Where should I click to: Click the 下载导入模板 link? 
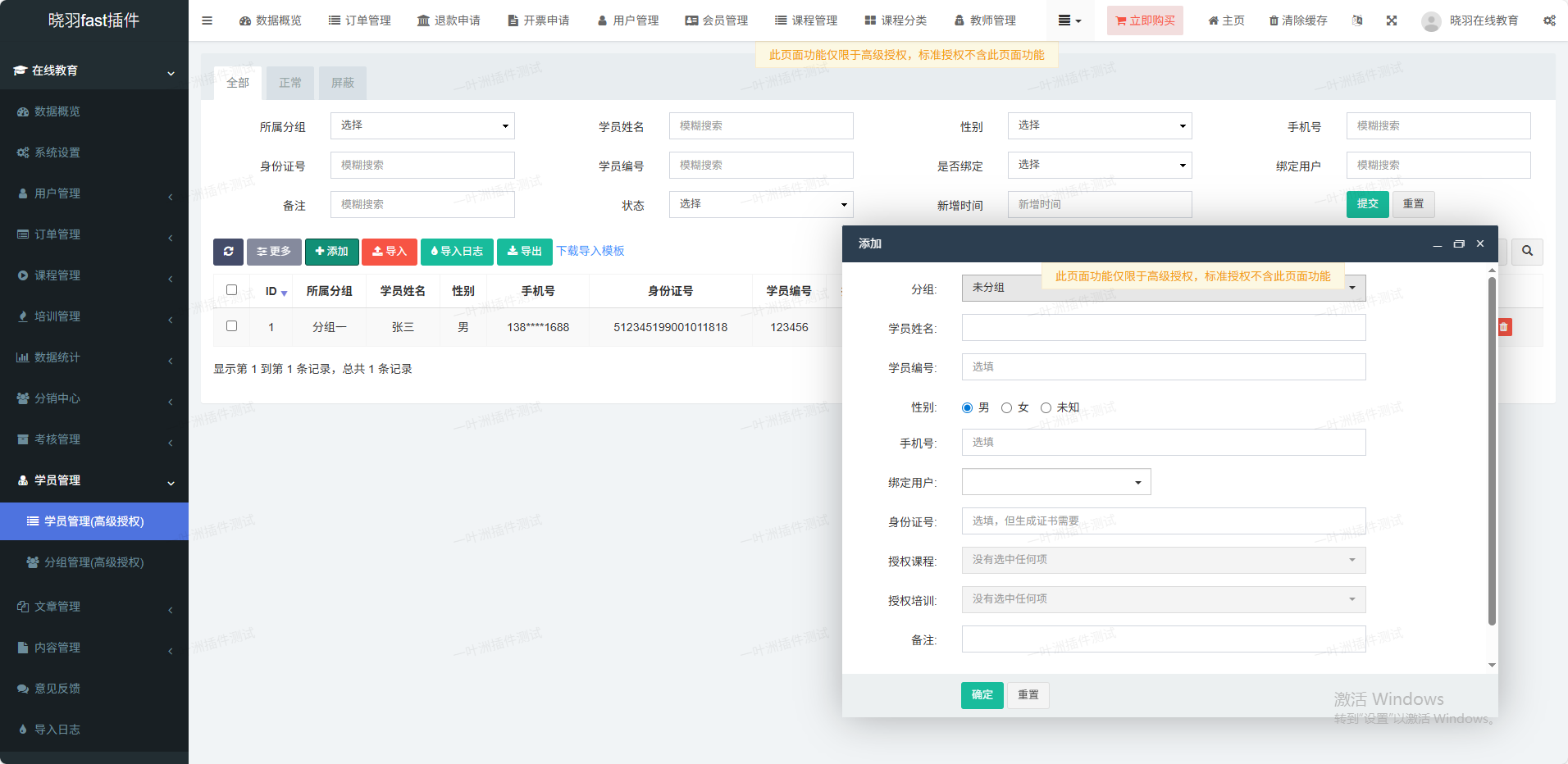[590, 251]
